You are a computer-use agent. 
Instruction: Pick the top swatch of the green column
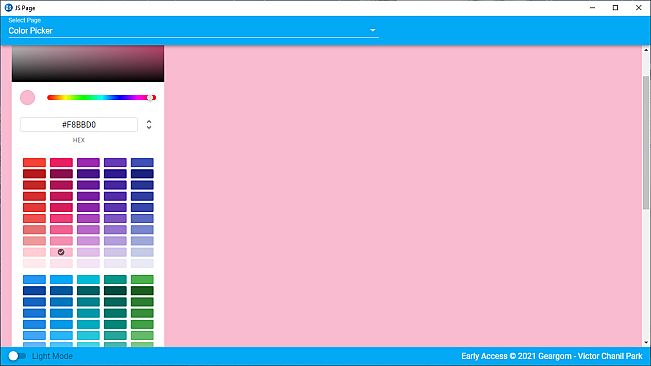142,279
